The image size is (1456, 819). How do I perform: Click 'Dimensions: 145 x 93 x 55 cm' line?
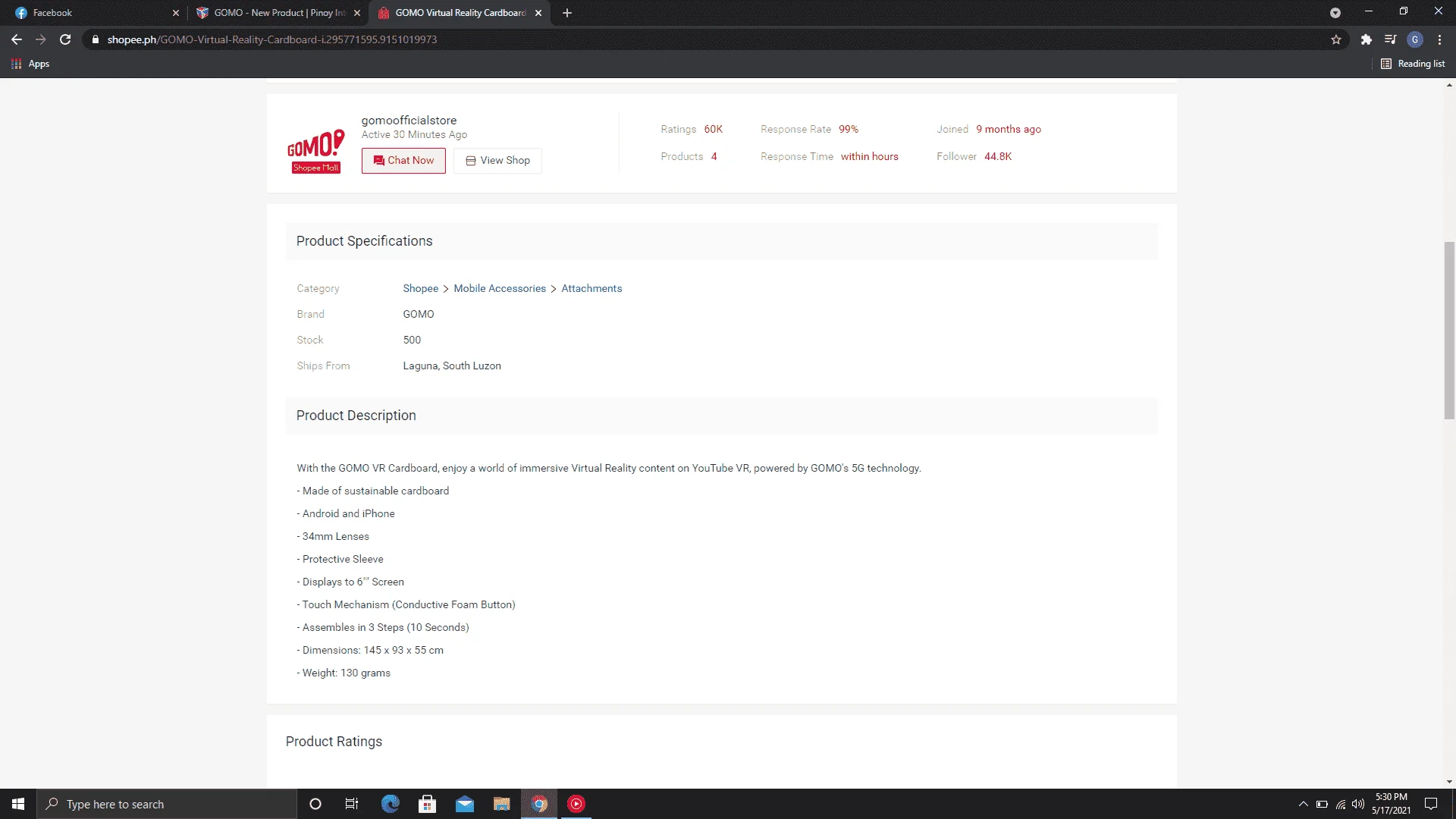coord(370,650)
